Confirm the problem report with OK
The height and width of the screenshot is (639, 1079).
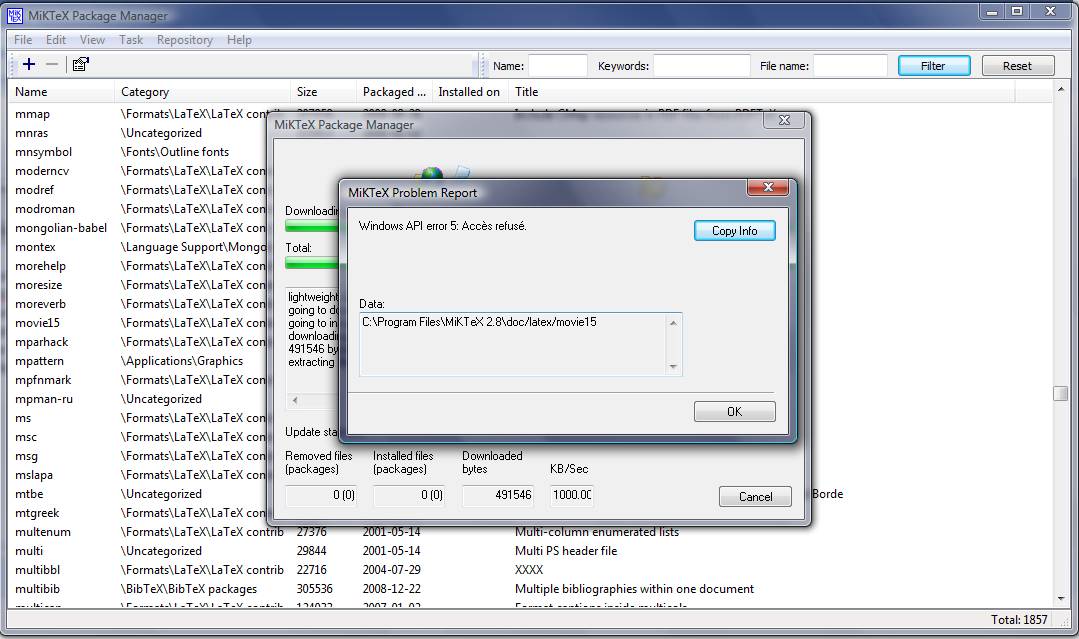734,411
